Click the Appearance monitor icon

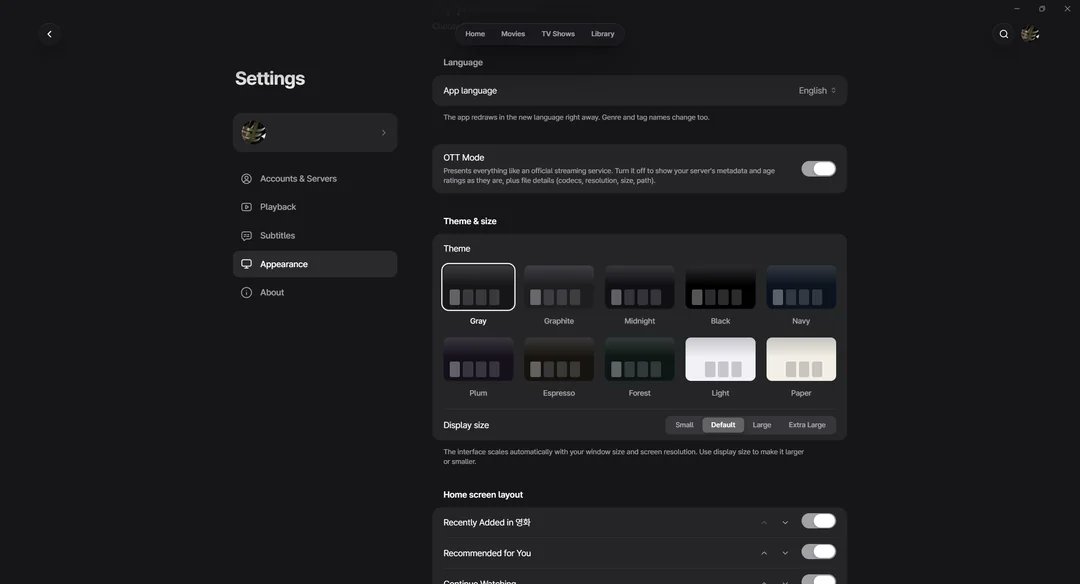pyautogui.click(x=246, y=264)
